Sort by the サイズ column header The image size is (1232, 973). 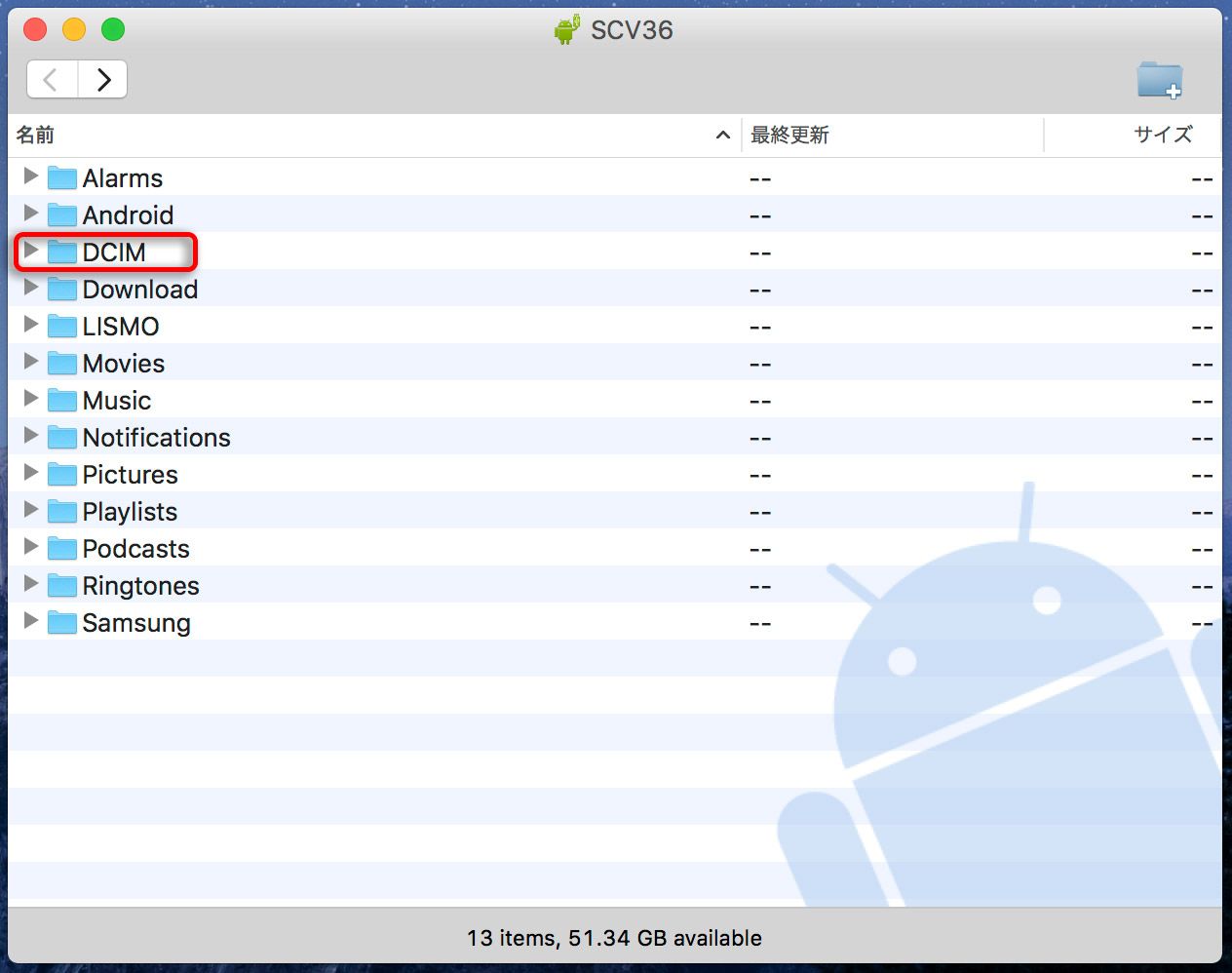coord(1133,136)
